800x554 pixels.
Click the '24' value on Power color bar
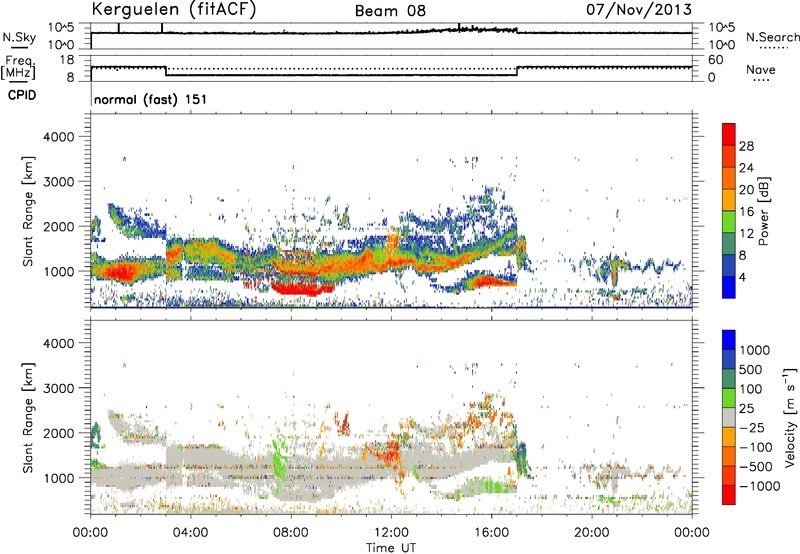[x=746, y=168]
